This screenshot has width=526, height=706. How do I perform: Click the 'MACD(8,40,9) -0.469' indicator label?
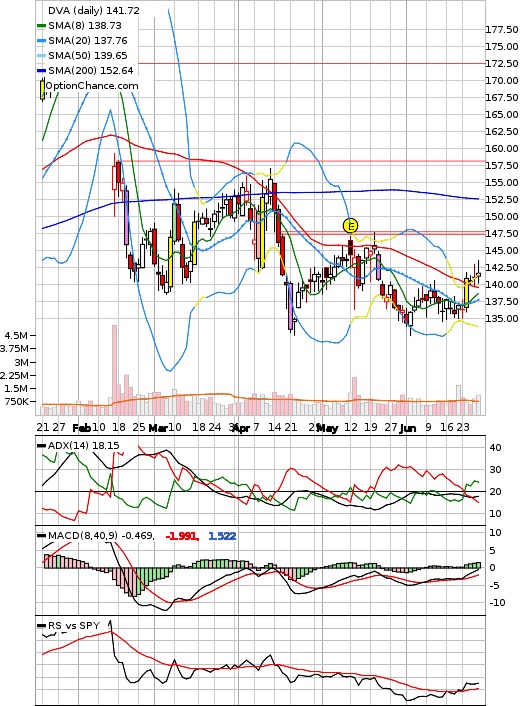pos(101,536)
